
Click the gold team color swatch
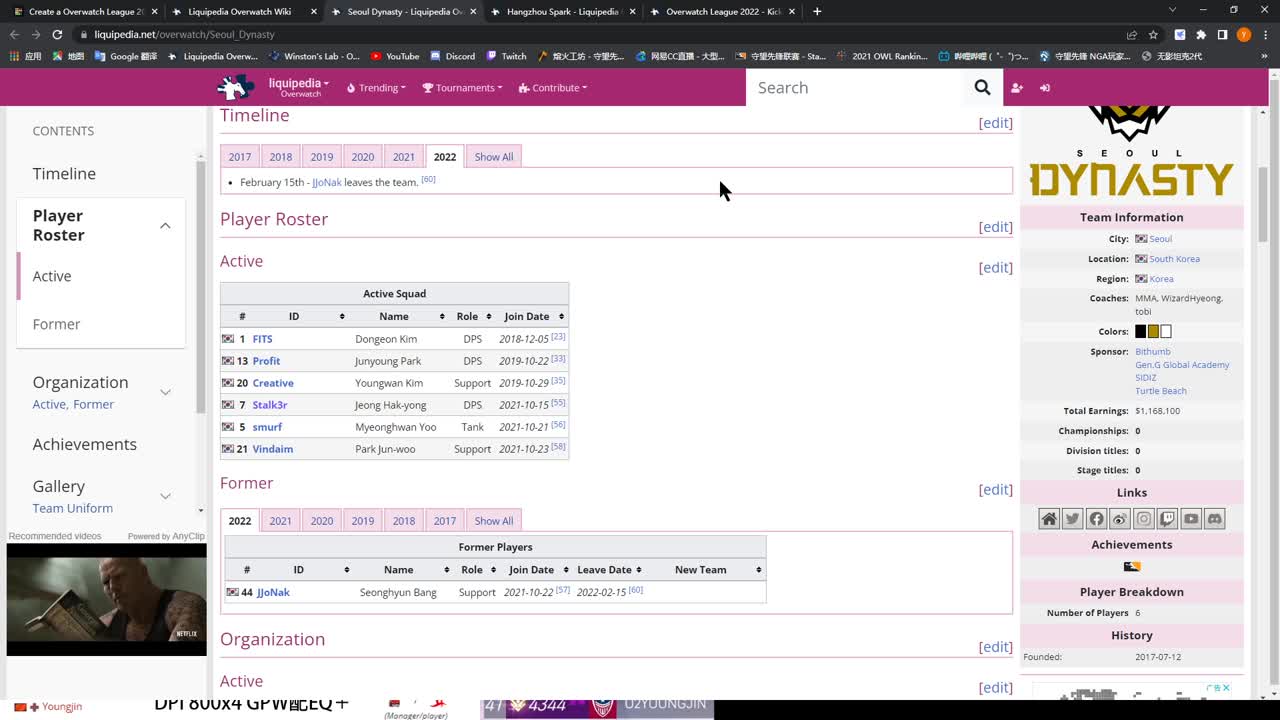click(1153, 332)
